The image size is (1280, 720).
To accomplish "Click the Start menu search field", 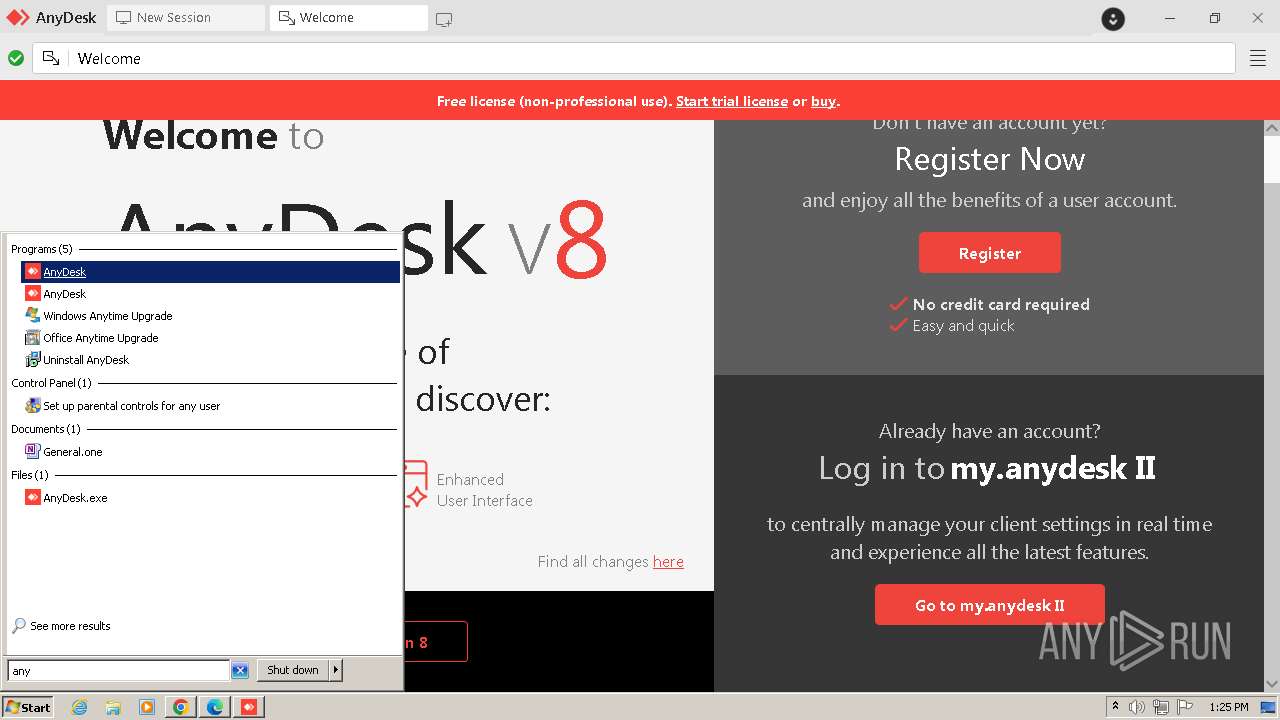I will pos(119,671).
